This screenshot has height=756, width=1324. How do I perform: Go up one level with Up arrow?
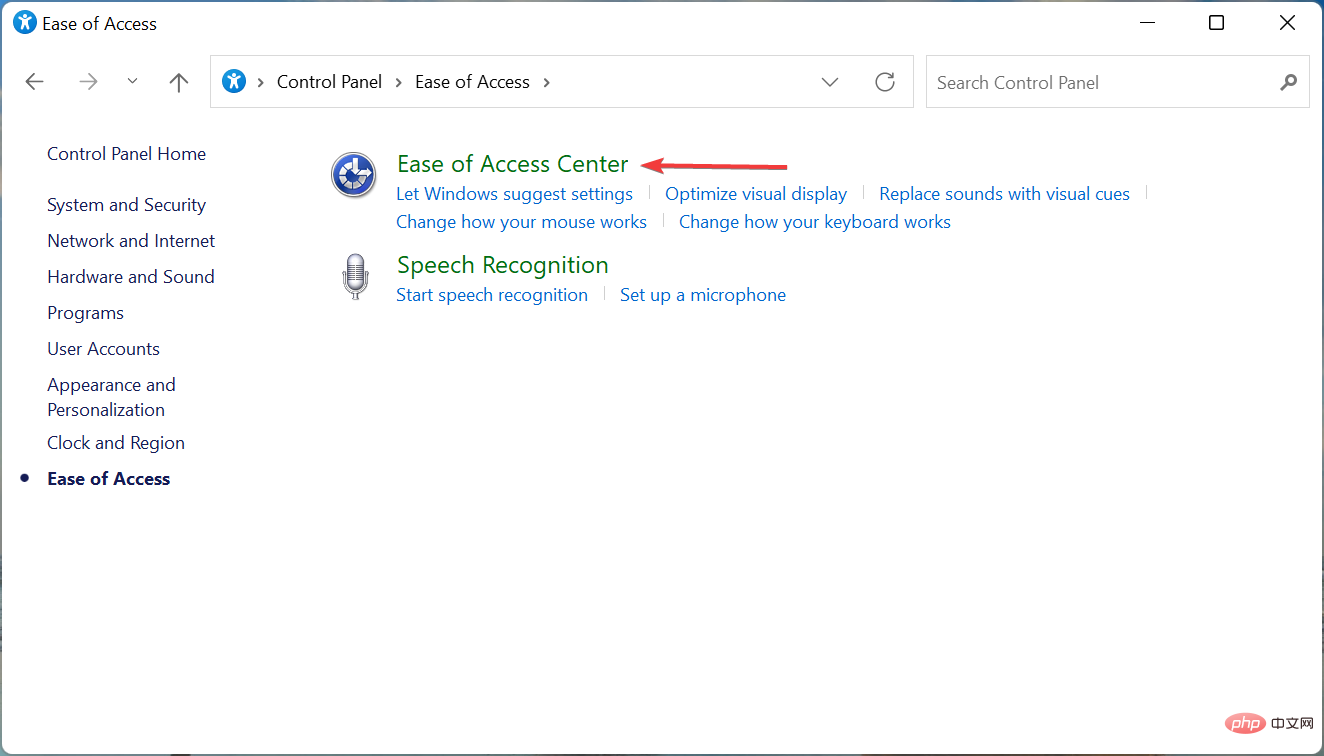click(179, 82)
